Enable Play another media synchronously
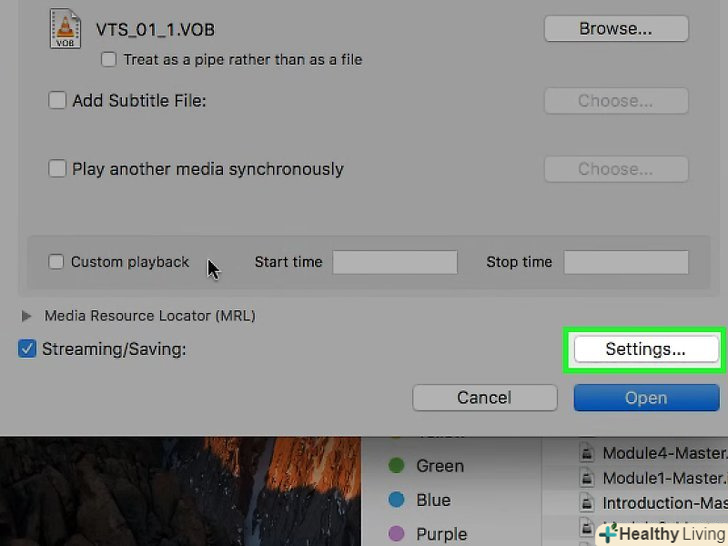The image size is (728, 546). (x=58, y=169)
